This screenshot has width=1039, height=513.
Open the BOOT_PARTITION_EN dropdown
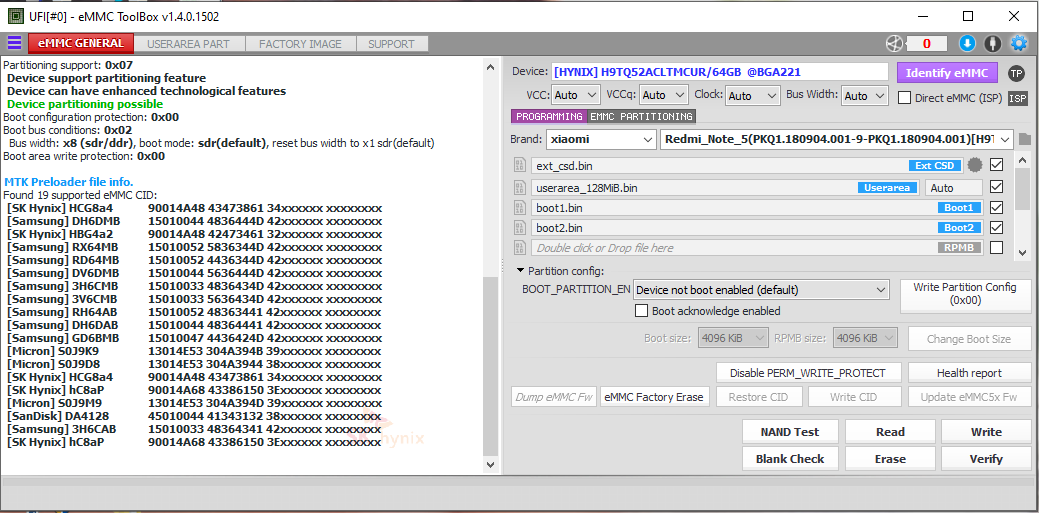pos(761,290)
